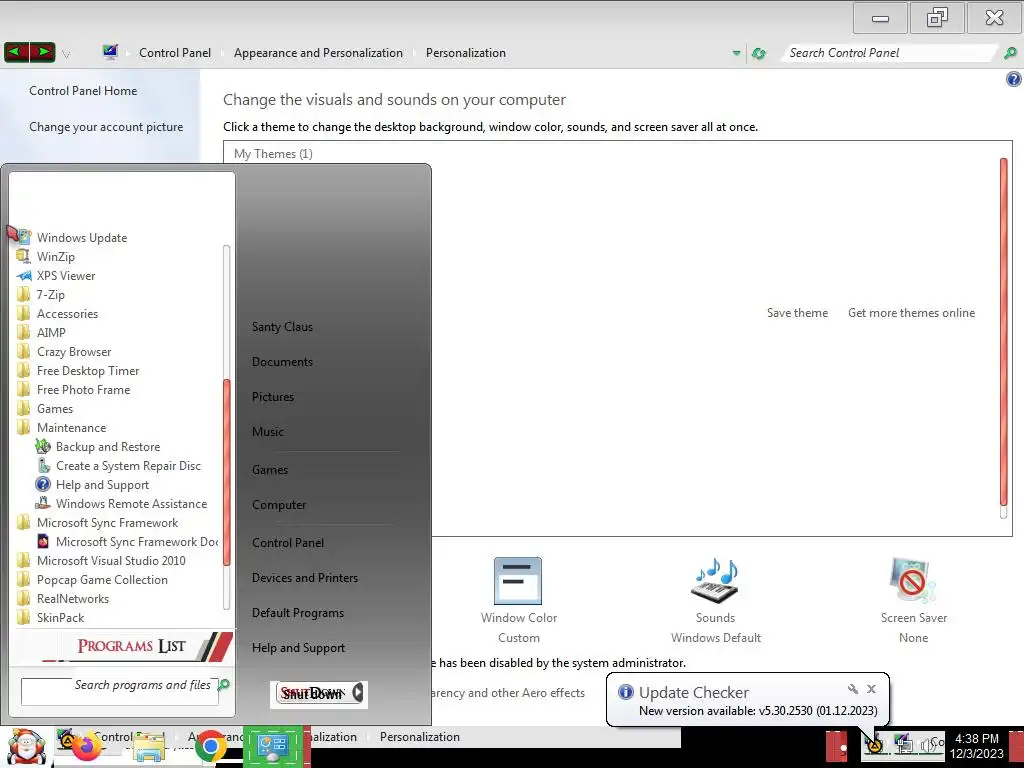Image resolution: width=1024 pixels, height=768 pixels.
Task: Click the Search Control Panel magnifier icon
Action: [1010, 53]
